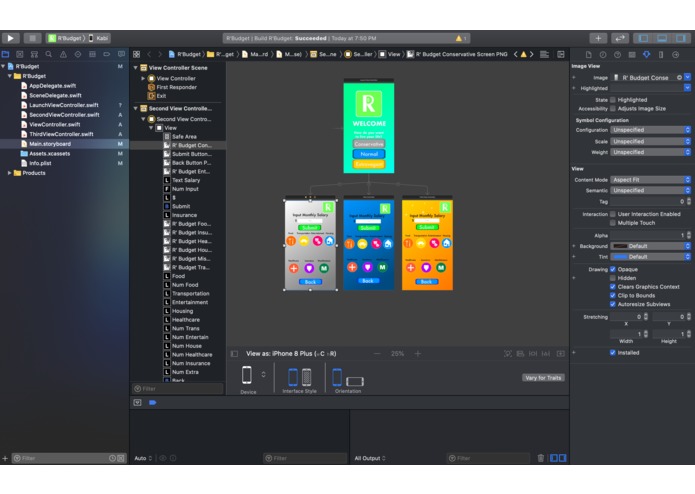Hide the right Inspectors panel toggle
This screenshot has height=494, width=695.
tap(680, 38)
